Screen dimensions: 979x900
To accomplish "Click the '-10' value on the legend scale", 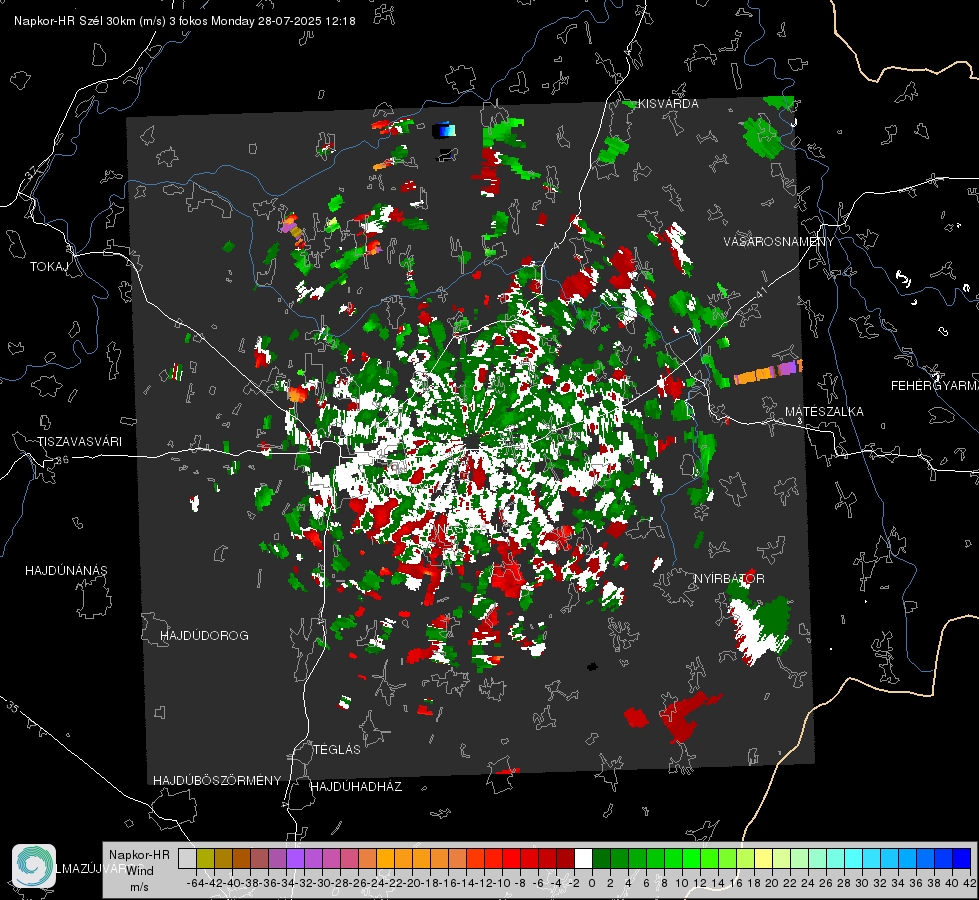I will (501, 883).
